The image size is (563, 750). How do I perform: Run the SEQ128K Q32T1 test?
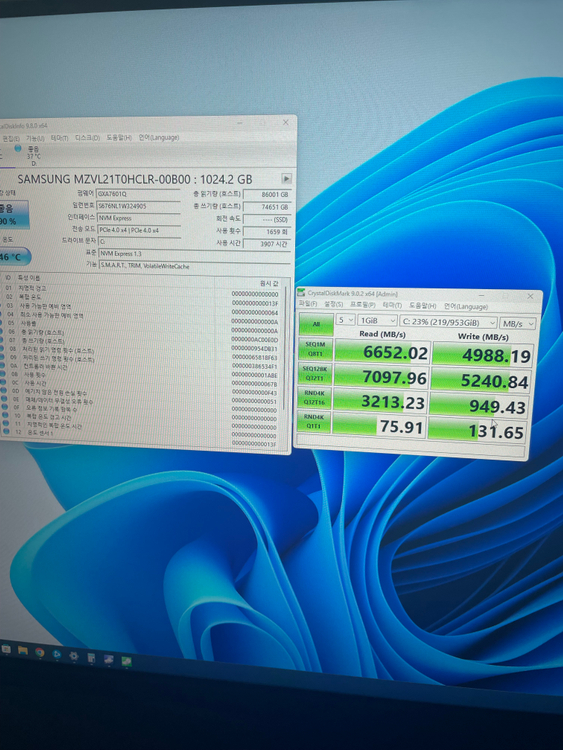pyautogui.click(x=315, y=374)
